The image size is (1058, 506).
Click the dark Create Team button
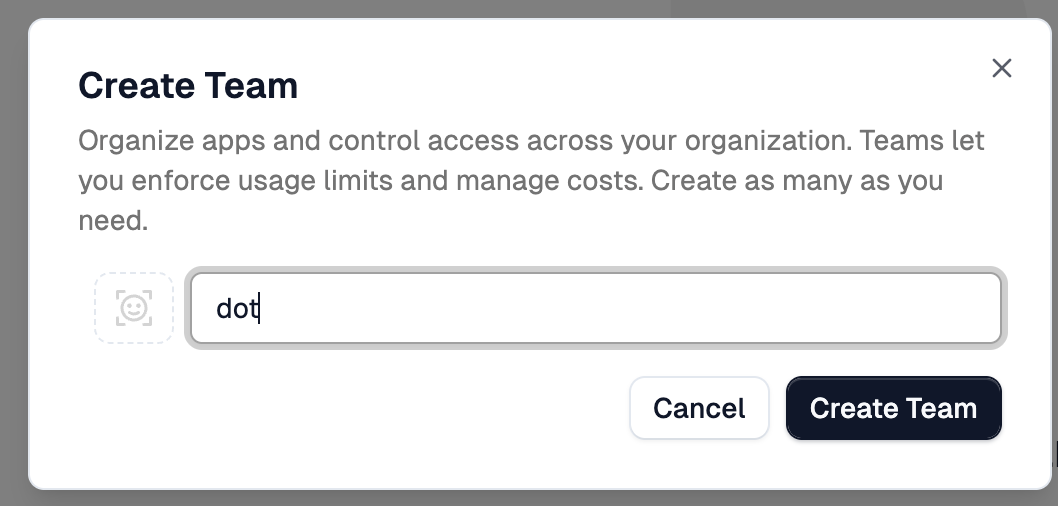coord(893,408)
